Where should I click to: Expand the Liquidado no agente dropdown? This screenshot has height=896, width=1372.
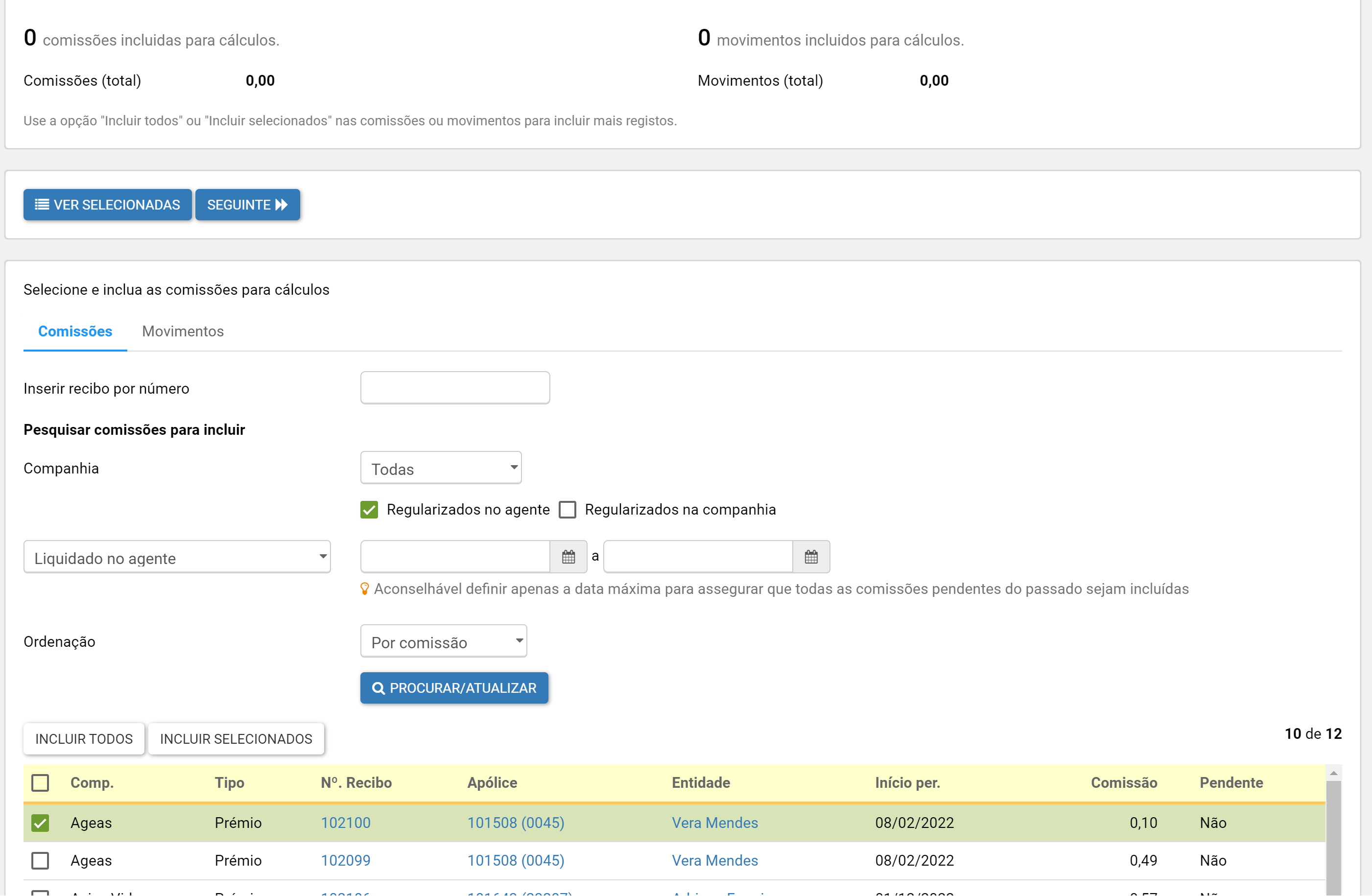pyautogui.click(x=176, y=558)
